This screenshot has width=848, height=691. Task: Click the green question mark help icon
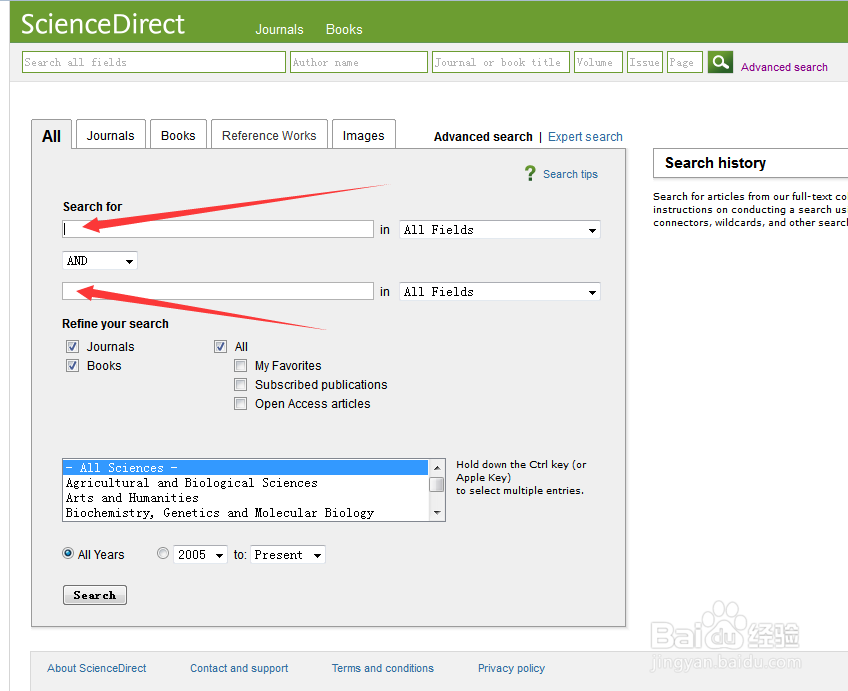coord(530,174)
